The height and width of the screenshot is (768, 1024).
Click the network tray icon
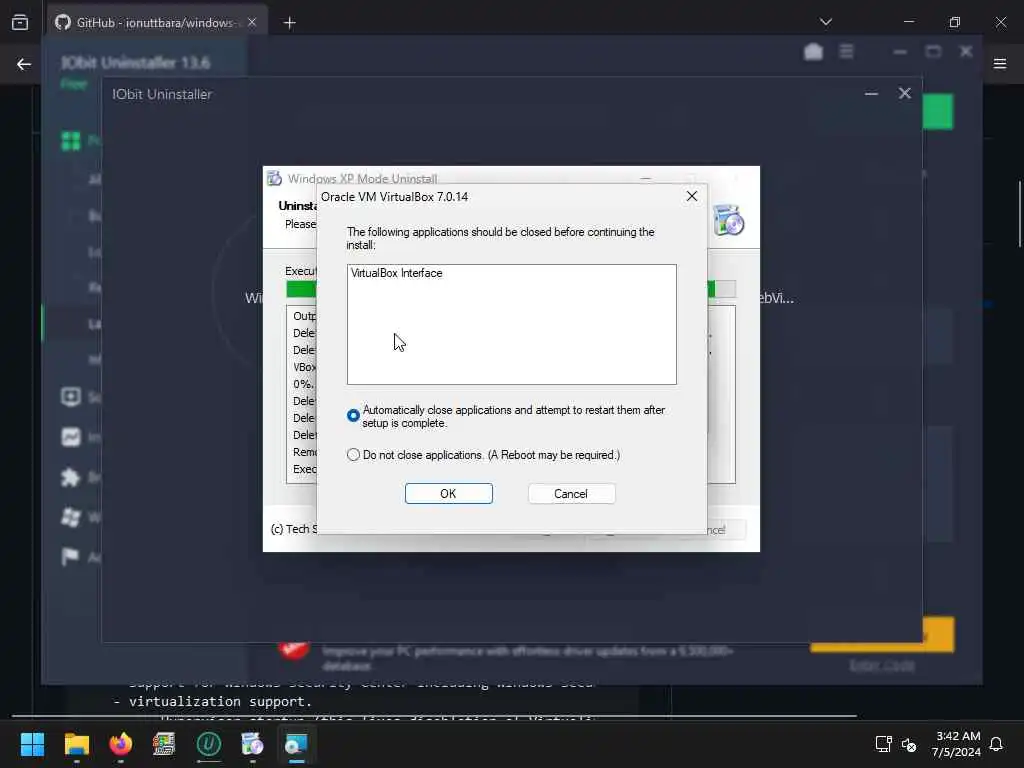(884, 744)
